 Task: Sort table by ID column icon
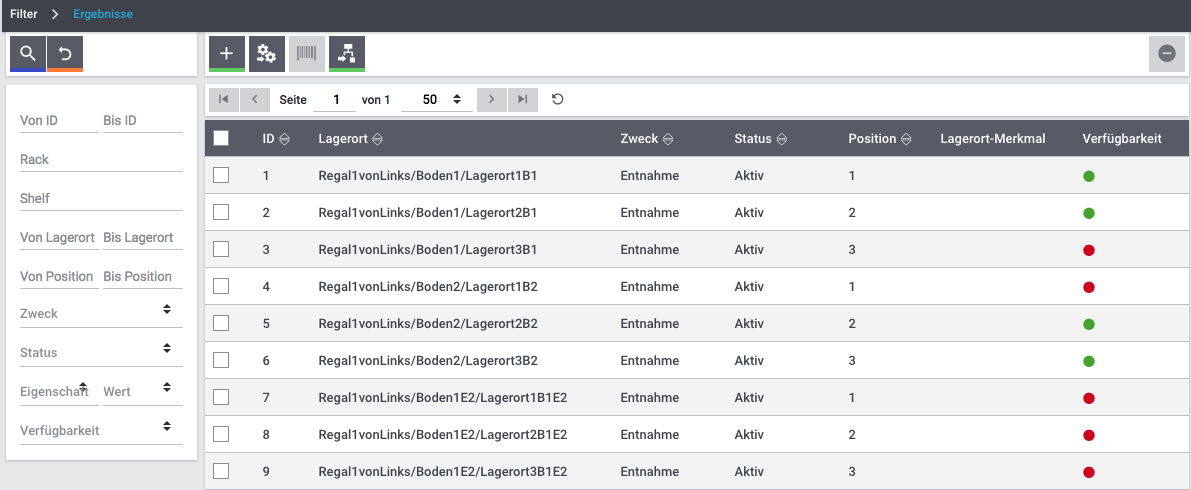285,139
